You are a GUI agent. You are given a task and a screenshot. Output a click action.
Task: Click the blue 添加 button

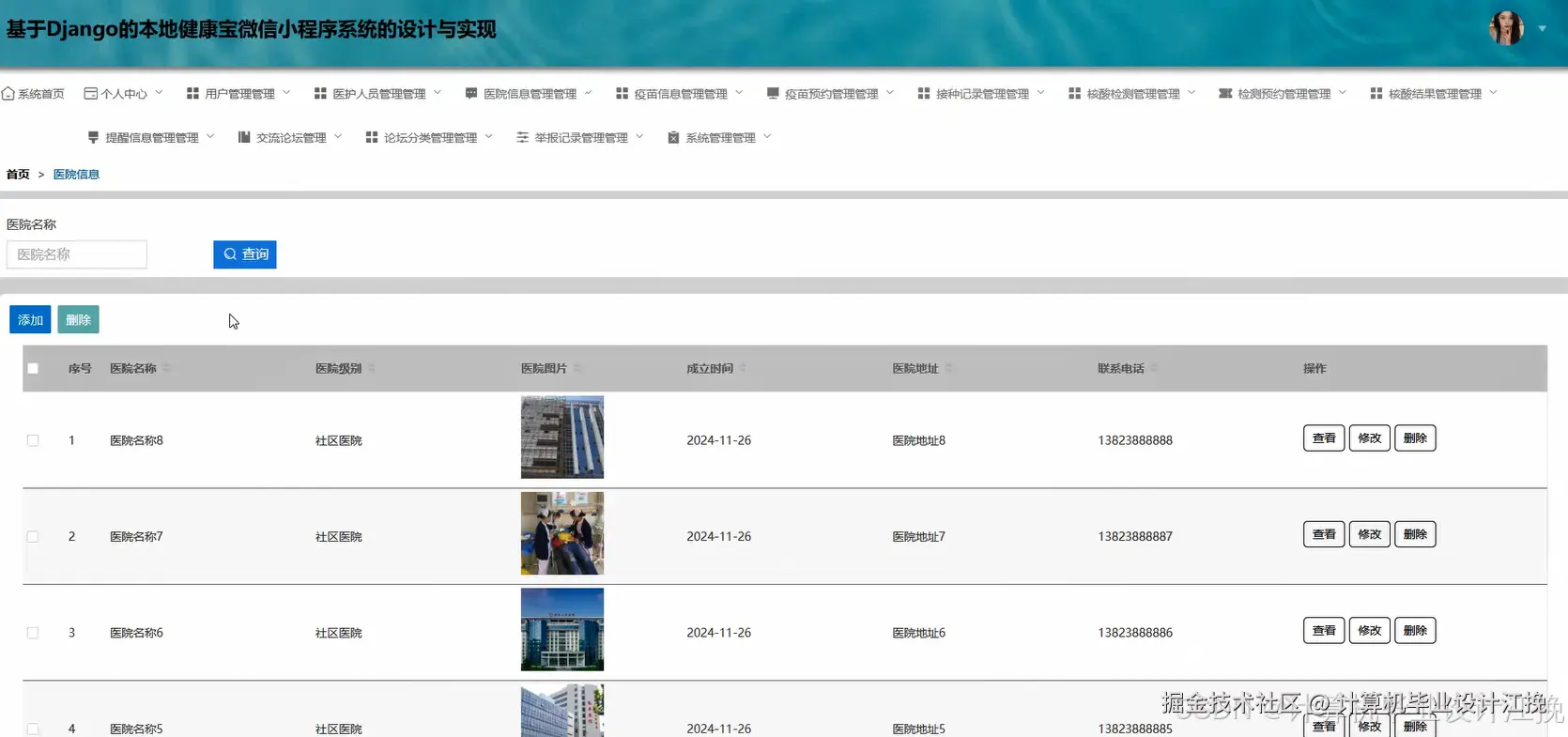[30, 320]
